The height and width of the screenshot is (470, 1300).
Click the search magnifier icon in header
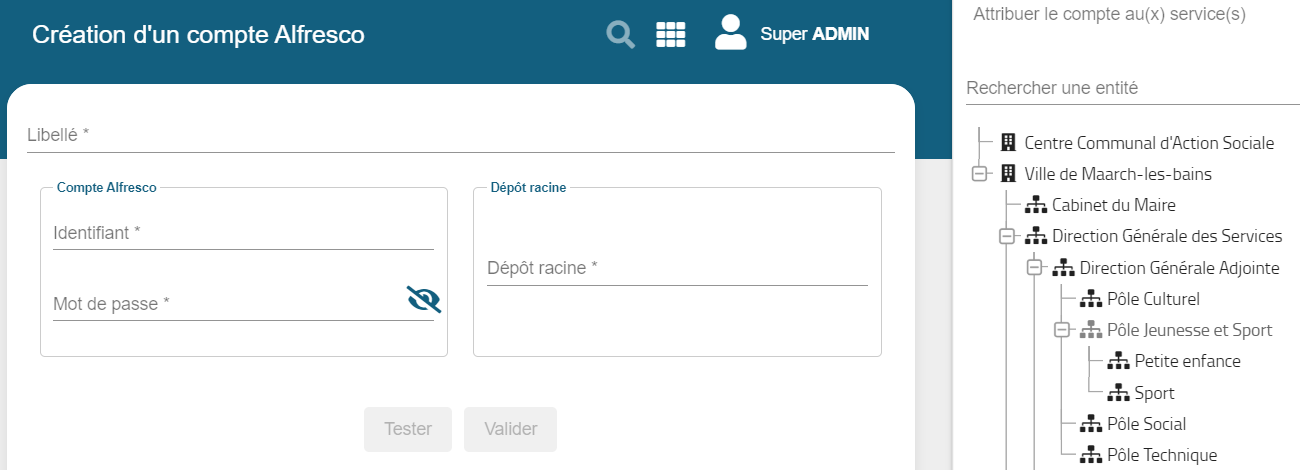pos(621,35)
